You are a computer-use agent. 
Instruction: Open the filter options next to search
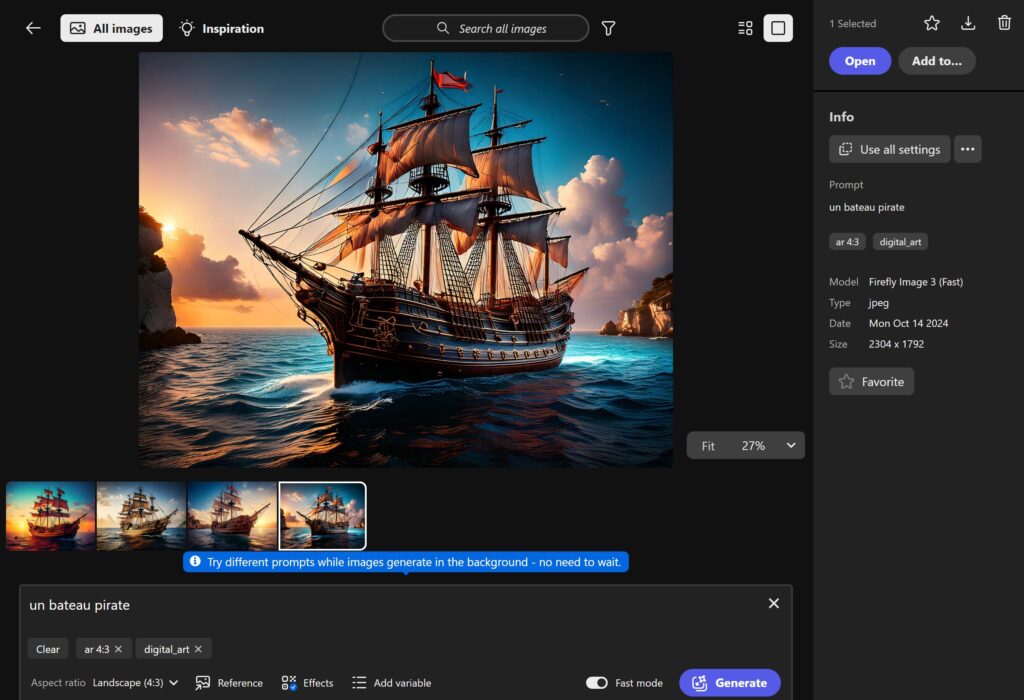608,28
